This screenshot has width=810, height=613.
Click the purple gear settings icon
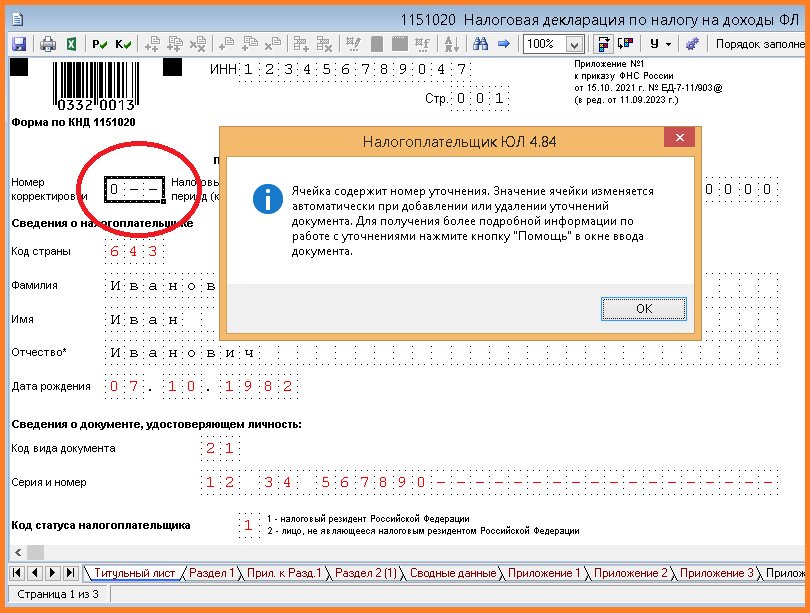[x=692, y=44]
